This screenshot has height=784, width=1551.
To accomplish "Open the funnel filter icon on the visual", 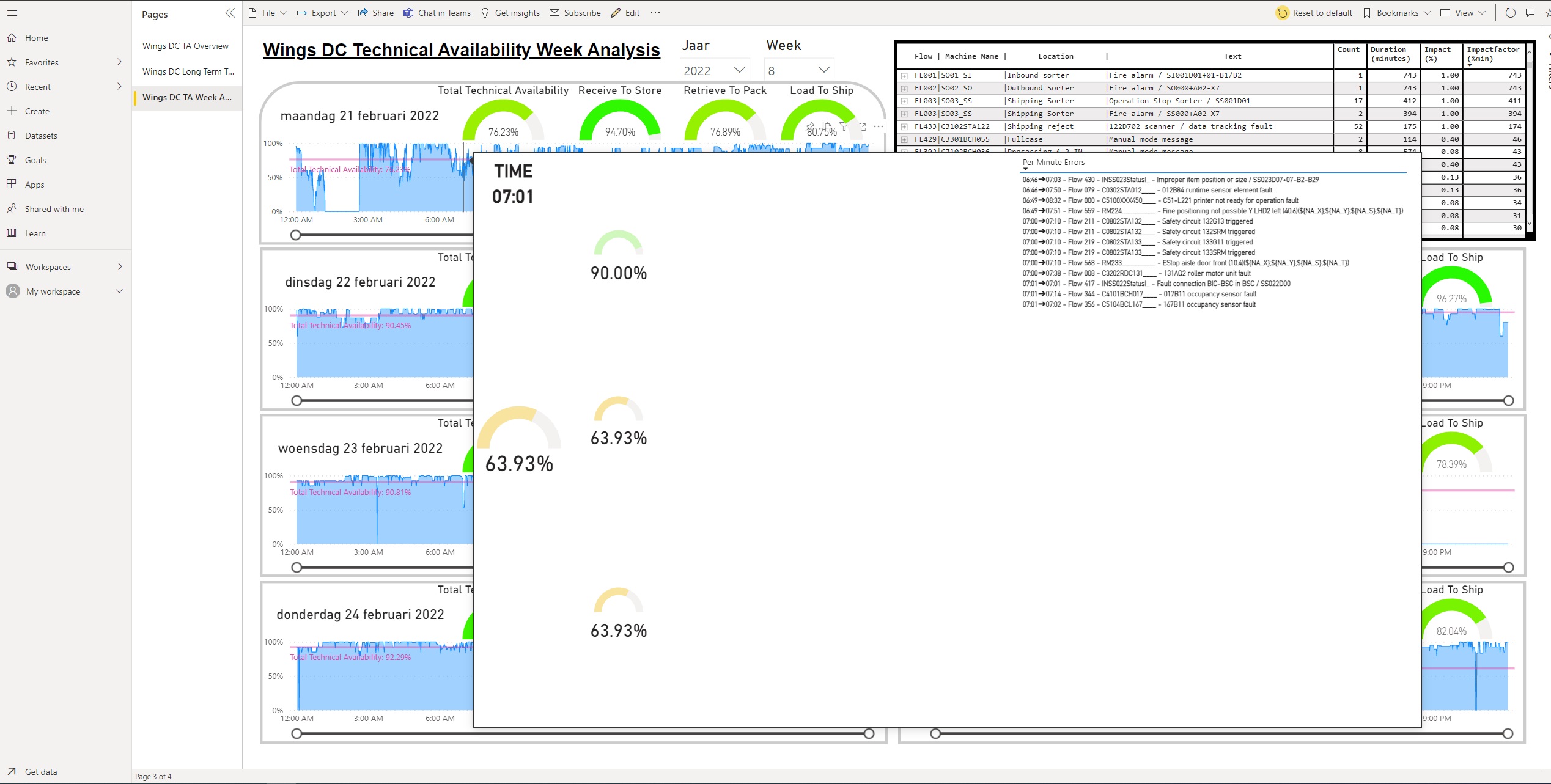I will point(844,126).
